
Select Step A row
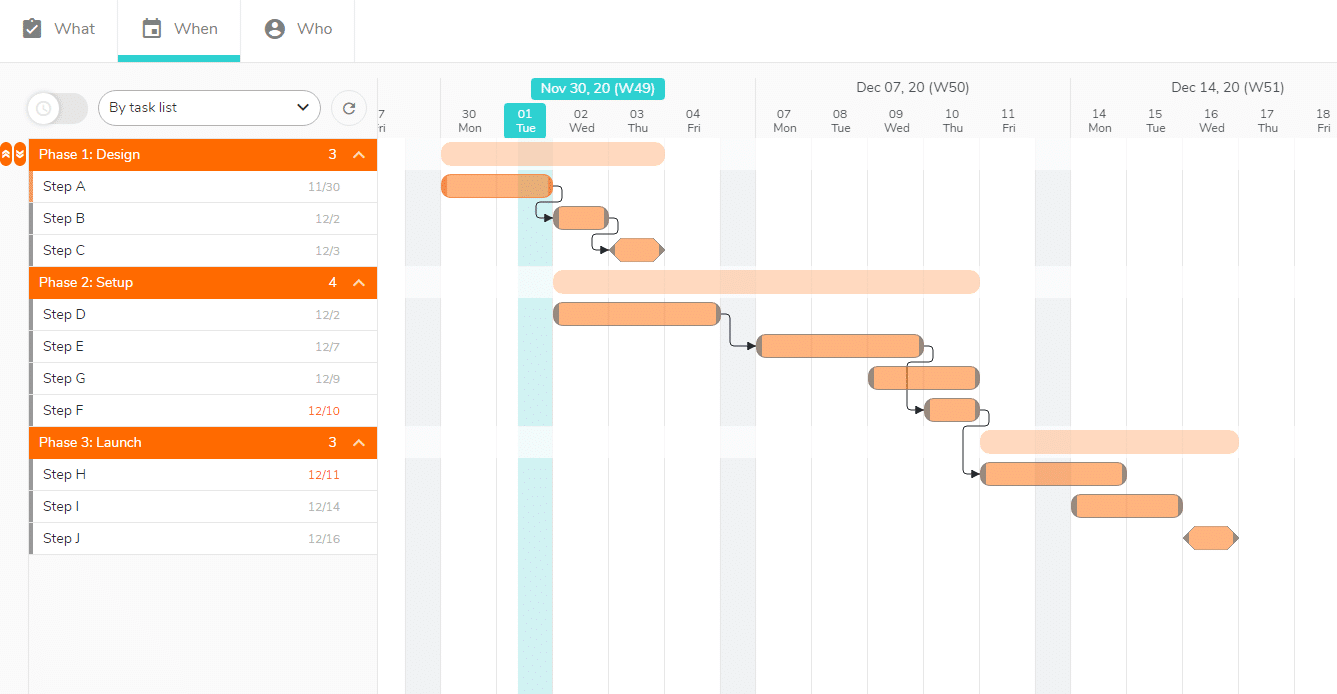click(203, 187)
